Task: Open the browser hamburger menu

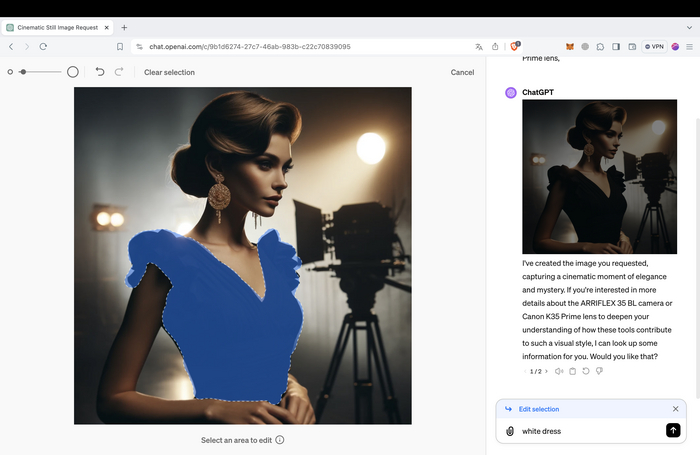Action: click(690, 46)
